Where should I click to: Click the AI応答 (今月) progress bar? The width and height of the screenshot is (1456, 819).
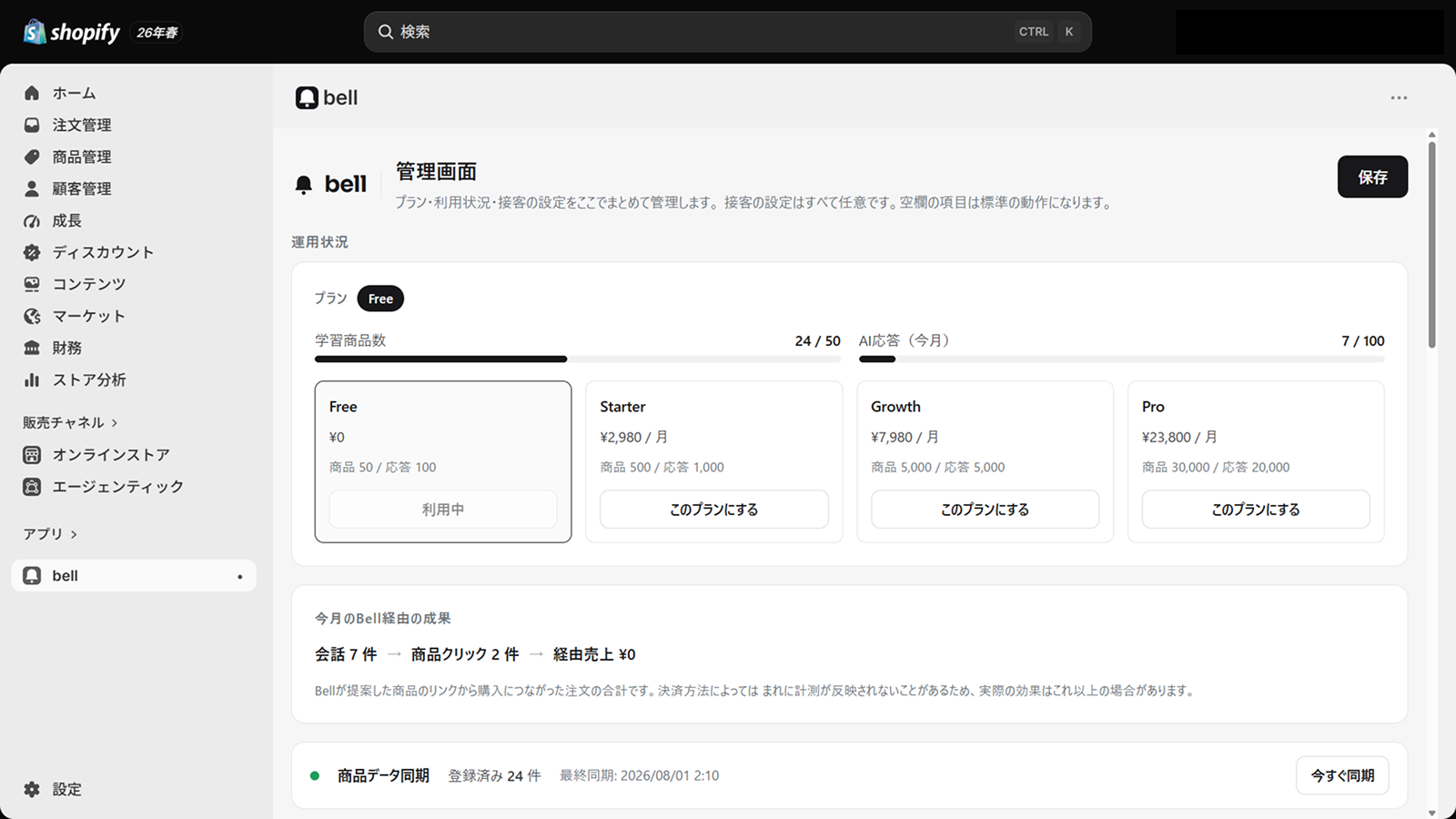pyautogui.click(x=1122, y=359)
